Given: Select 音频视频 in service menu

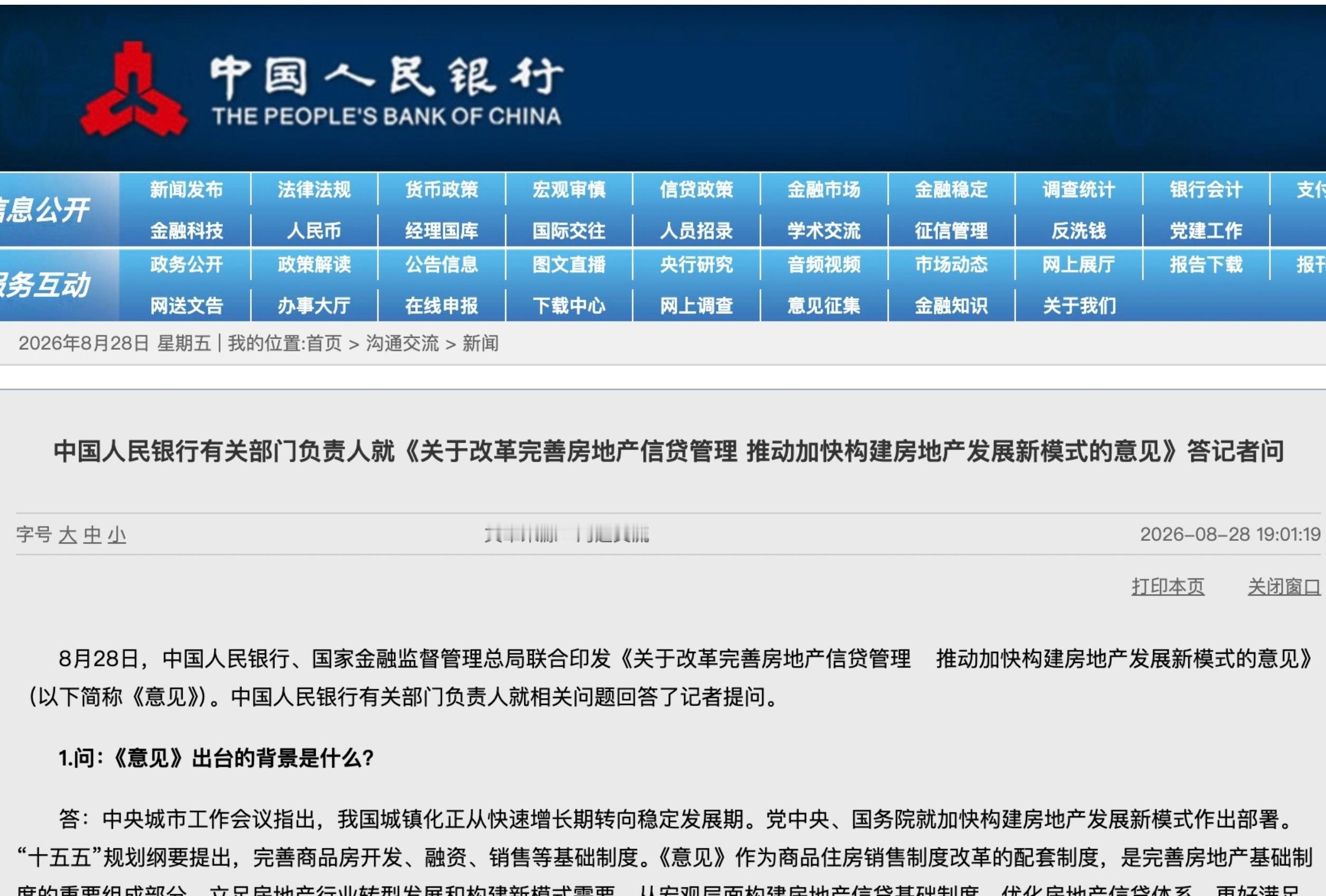Looking at the screenshot, I should pos(824,264).
